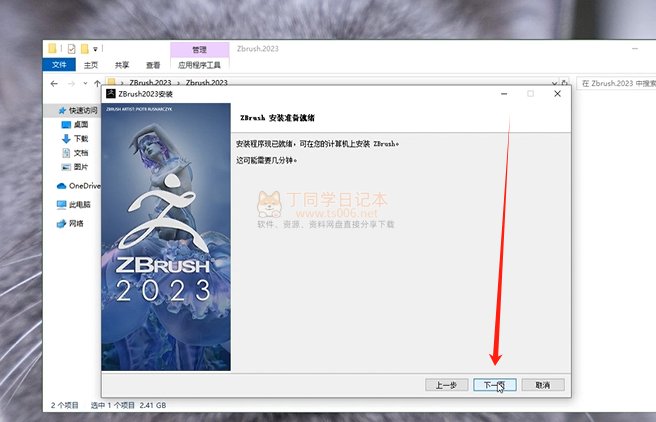Open 文档 in the navigation pane
Image resolution: width=656 pixels, height=422 pixels.
(x=81, y=153)
